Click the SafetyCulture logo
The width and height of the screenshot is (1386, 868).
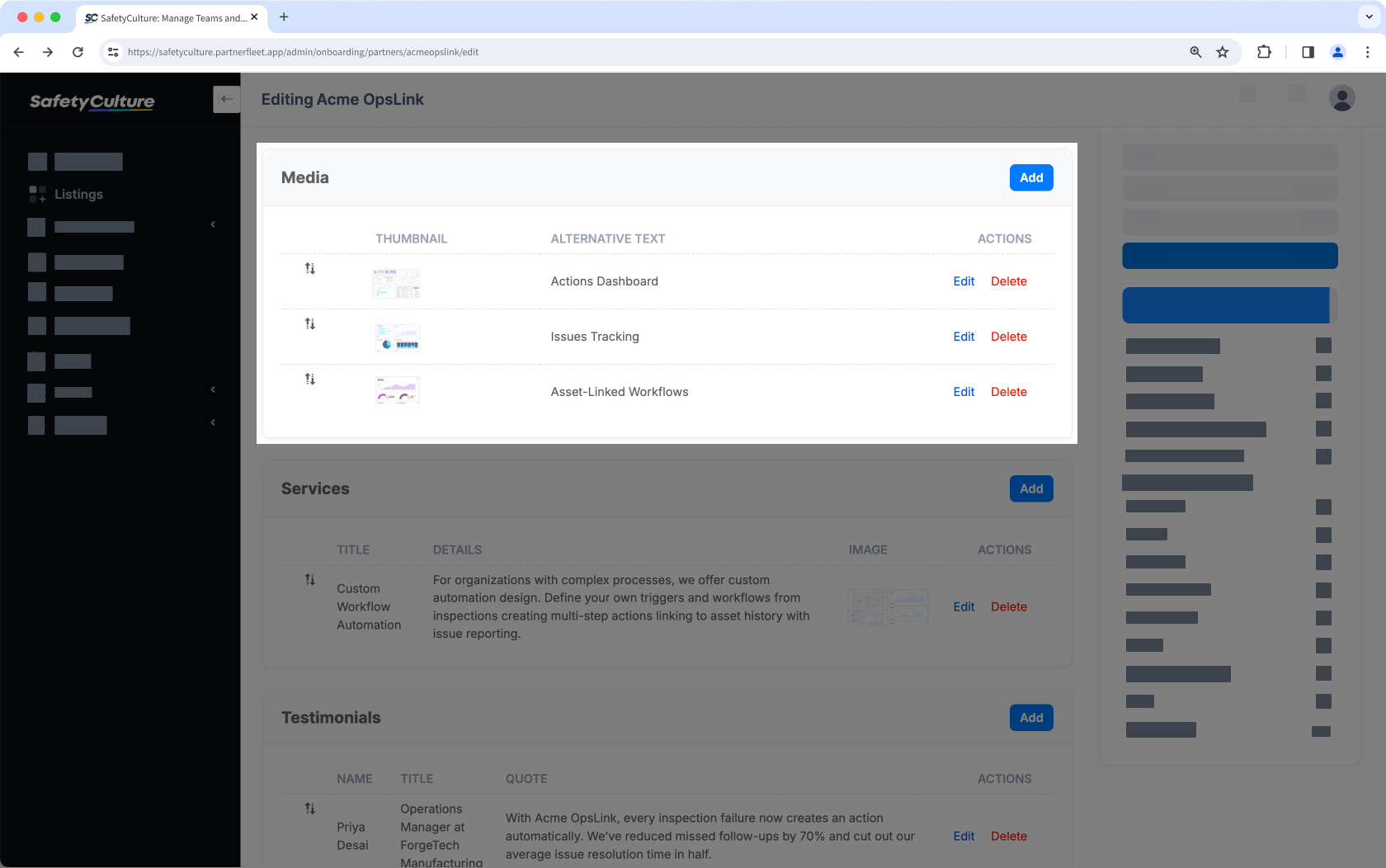point(92,101)
